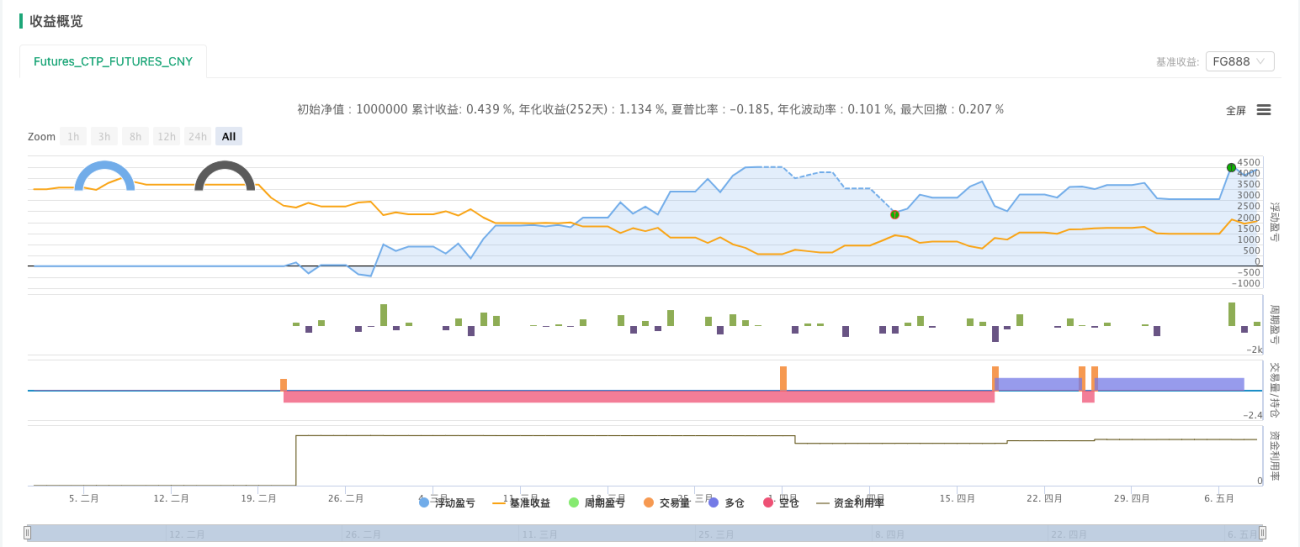Toggle 资金利用率 line in legend
This screenshot has width=1300, height=547.
point(851,502)
